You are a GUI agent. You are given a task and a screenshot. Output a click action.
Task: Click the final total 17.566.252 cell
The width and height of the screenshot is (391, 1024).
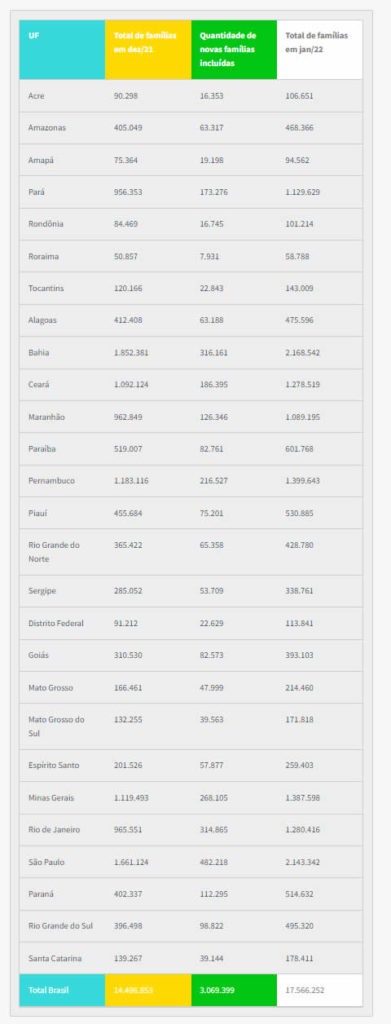coord(320,990)
